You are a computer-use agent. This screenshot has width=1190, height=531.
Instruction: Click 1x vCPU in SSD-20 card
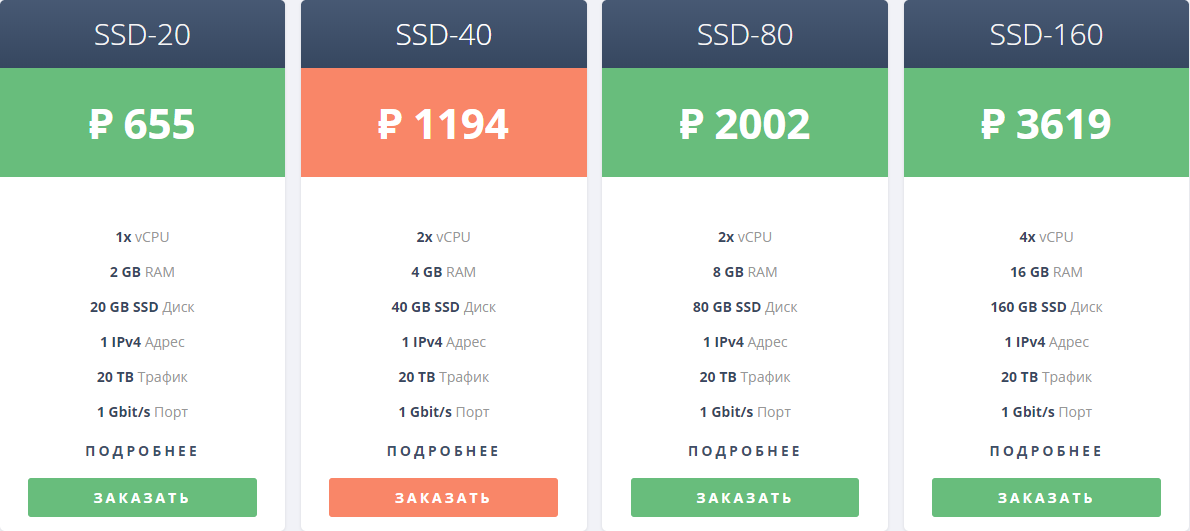[142, 237]
